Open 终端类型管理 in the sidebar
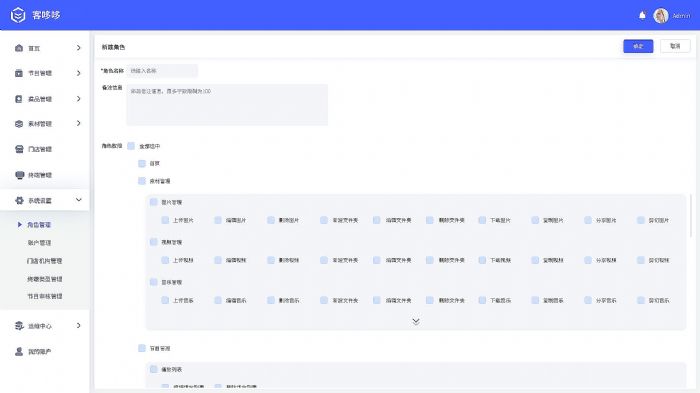Image resolution: width=700 pixels, height=393 pixels. [x=45, y=279]
